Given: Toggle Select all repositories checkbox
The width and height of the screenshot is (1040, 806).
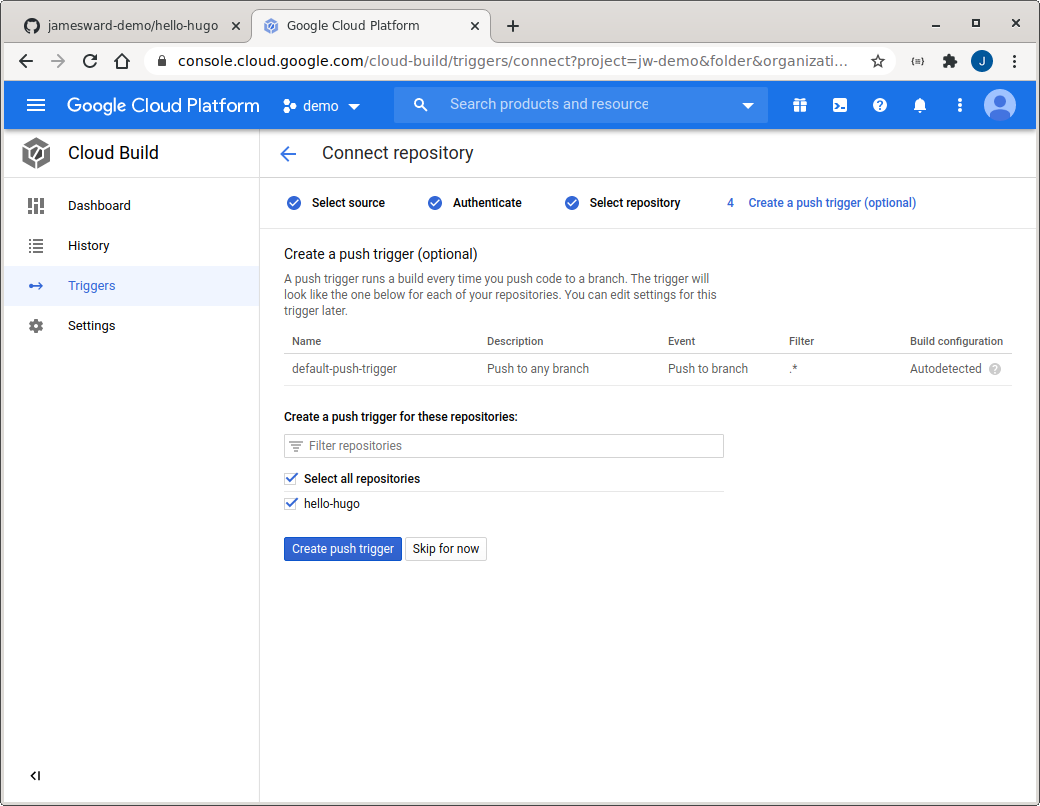Looking at the screenshot, I should [x=292, y=479].
